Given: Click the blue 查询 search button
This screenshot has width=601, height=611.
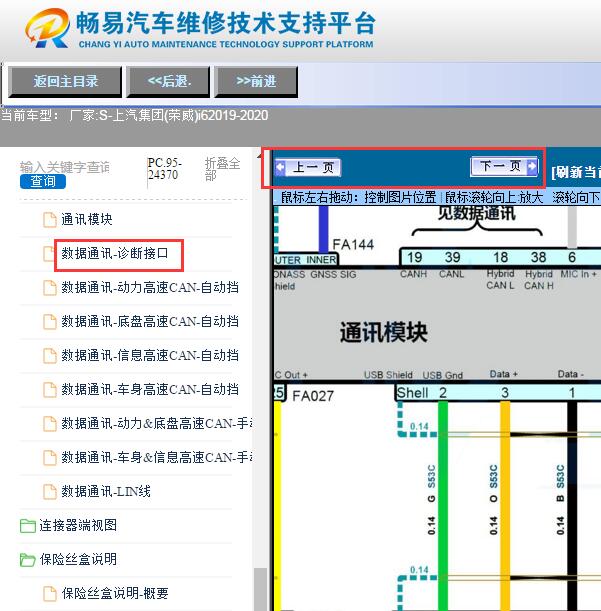Looking at the screenshot, I should (43, 181).
